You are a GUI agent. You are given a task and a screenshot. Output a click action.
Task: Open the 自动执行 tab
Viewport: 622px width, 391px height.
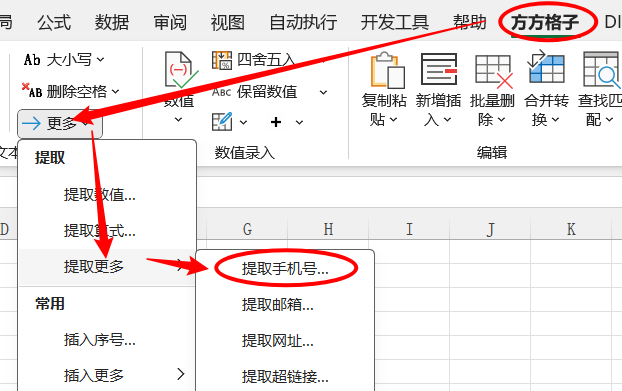(x=303, y=22)
